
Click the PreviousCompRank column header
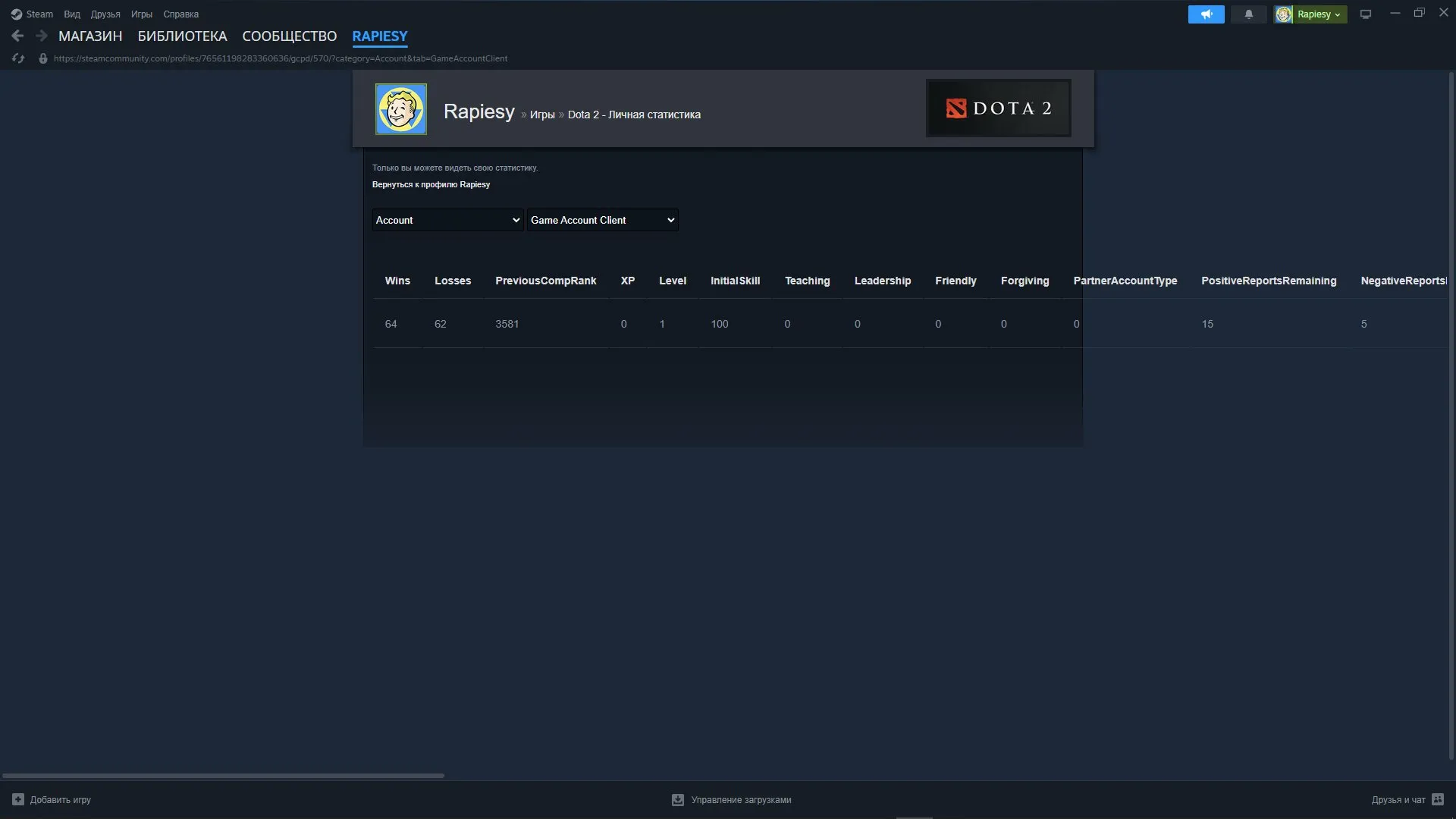click(x=545, y=281)
